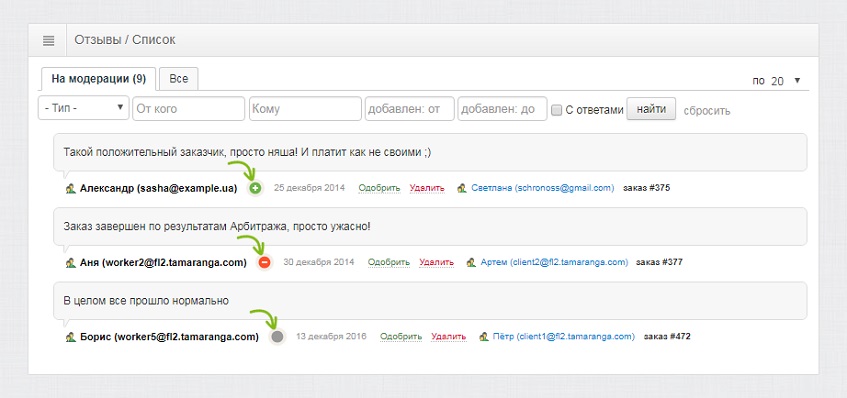Approve Аня's review via 'Одобрить'
847x398 pixels.
point(389,262)
